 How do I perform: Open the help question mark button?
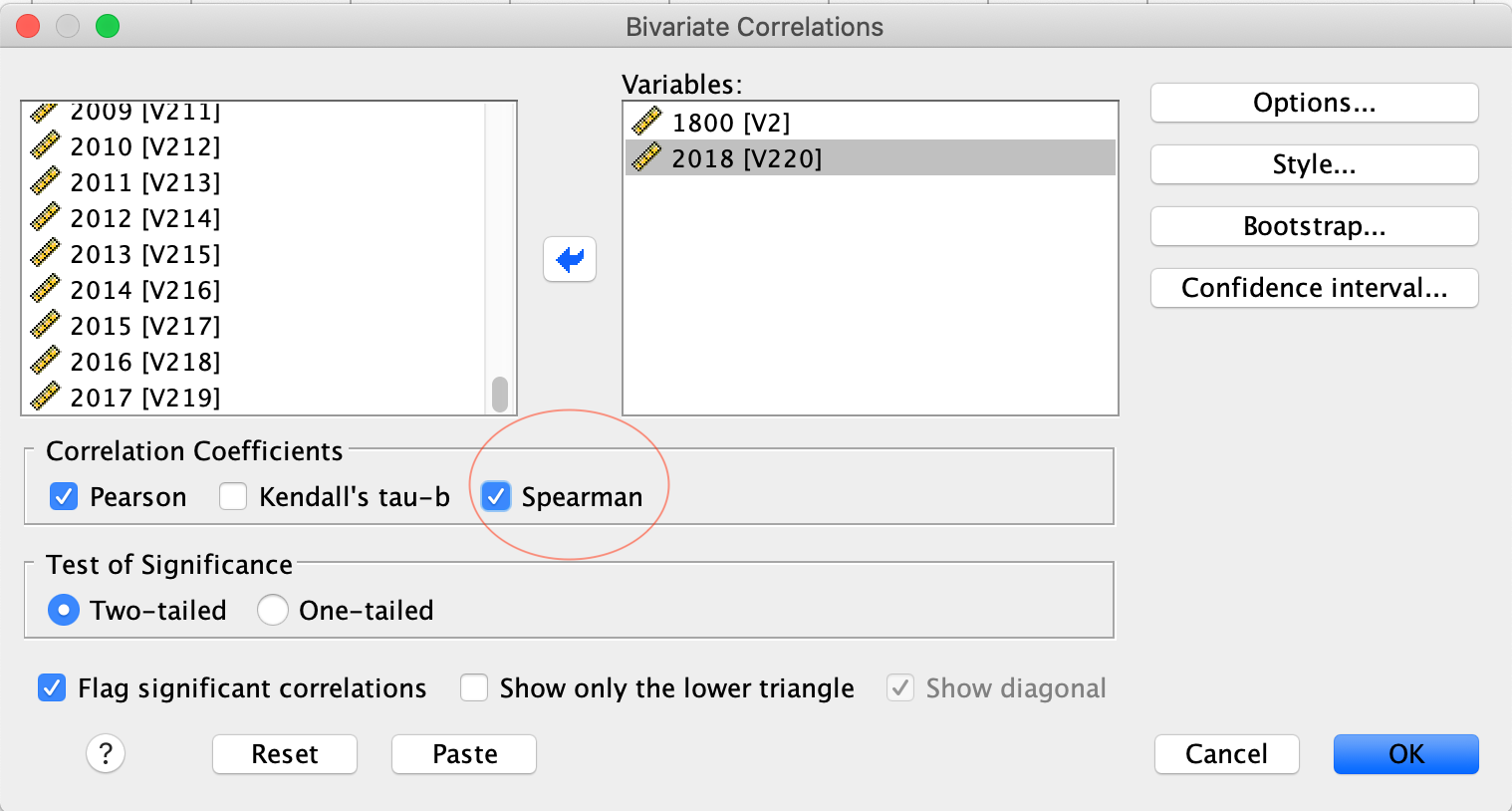pyautogui.click(x=106, y=753)
